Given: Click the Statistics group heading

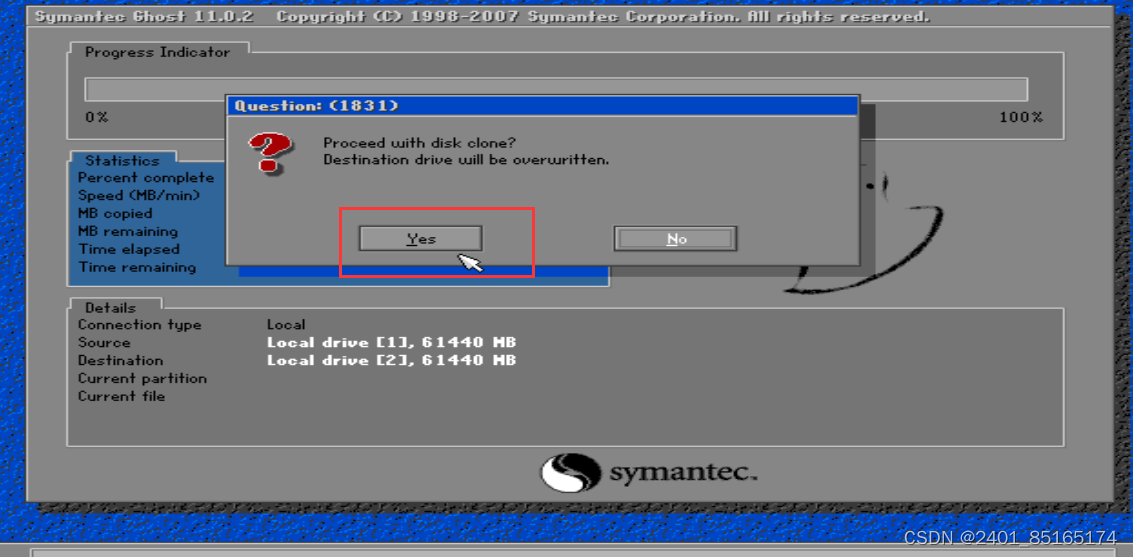Looking at the screenshot, I should coord(122,160).
